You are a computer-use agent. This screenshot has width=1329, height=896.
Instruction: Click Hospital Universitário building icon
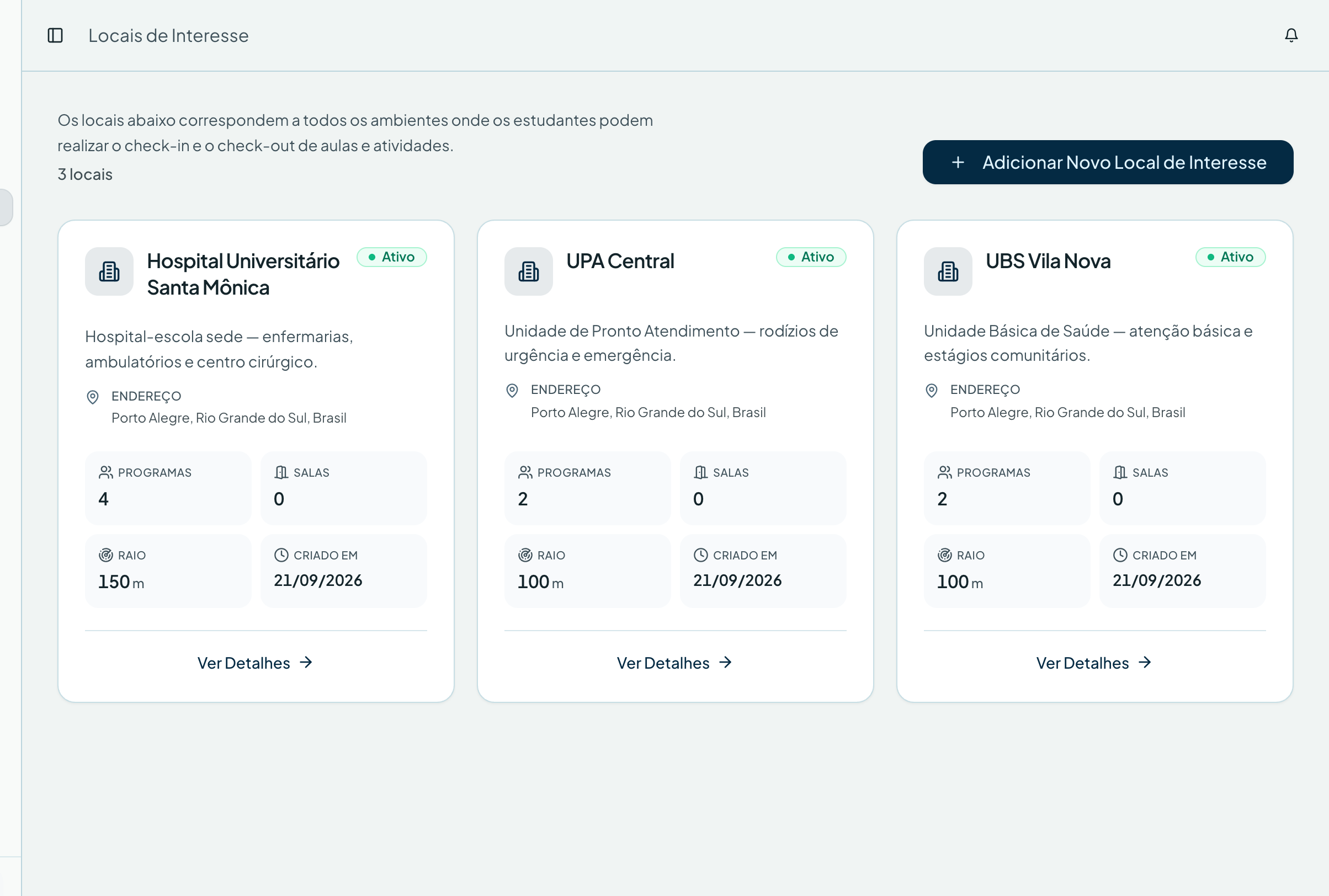click(x=109, y=271)
